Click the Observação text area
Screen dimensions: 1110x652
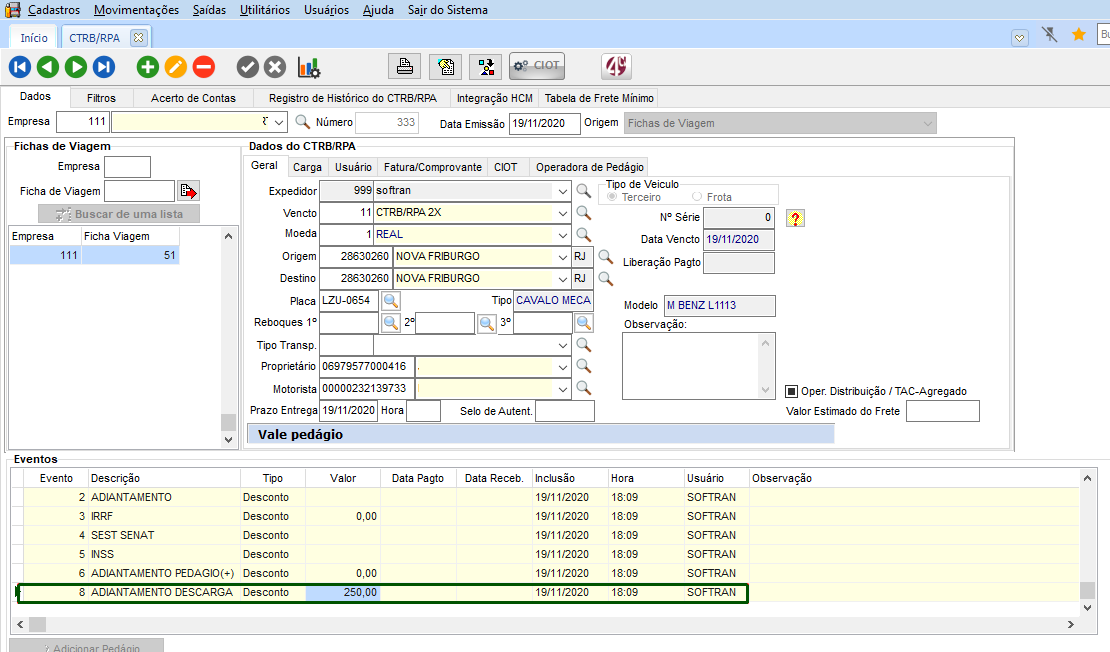(690, 366)
